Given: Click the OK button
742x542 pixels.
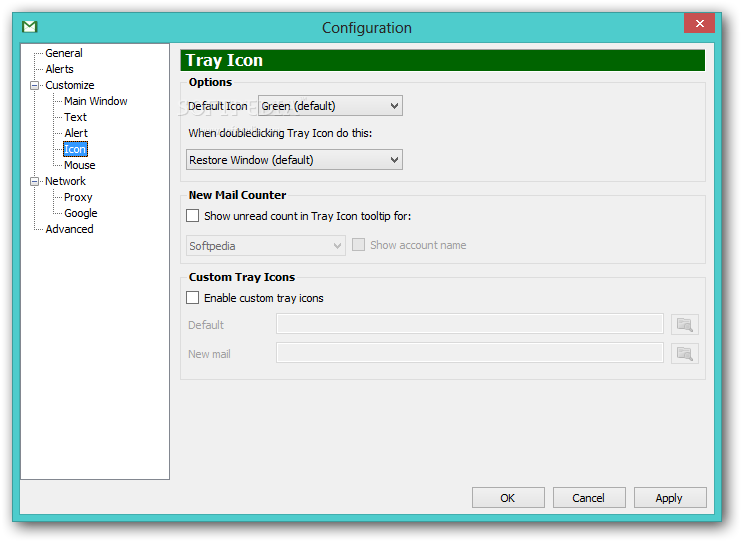Looking at the screenshot, I should (508, 498).
